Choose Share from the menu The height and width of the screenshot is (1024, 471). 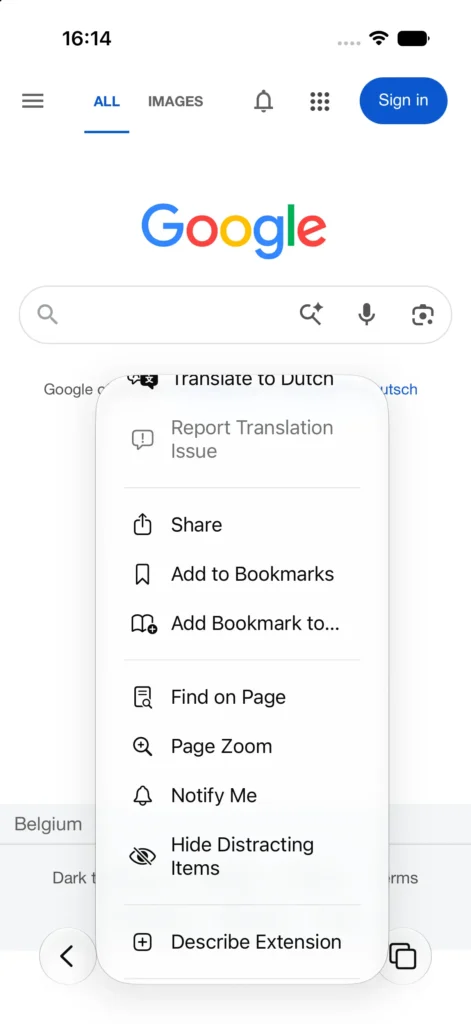(242, 525)
